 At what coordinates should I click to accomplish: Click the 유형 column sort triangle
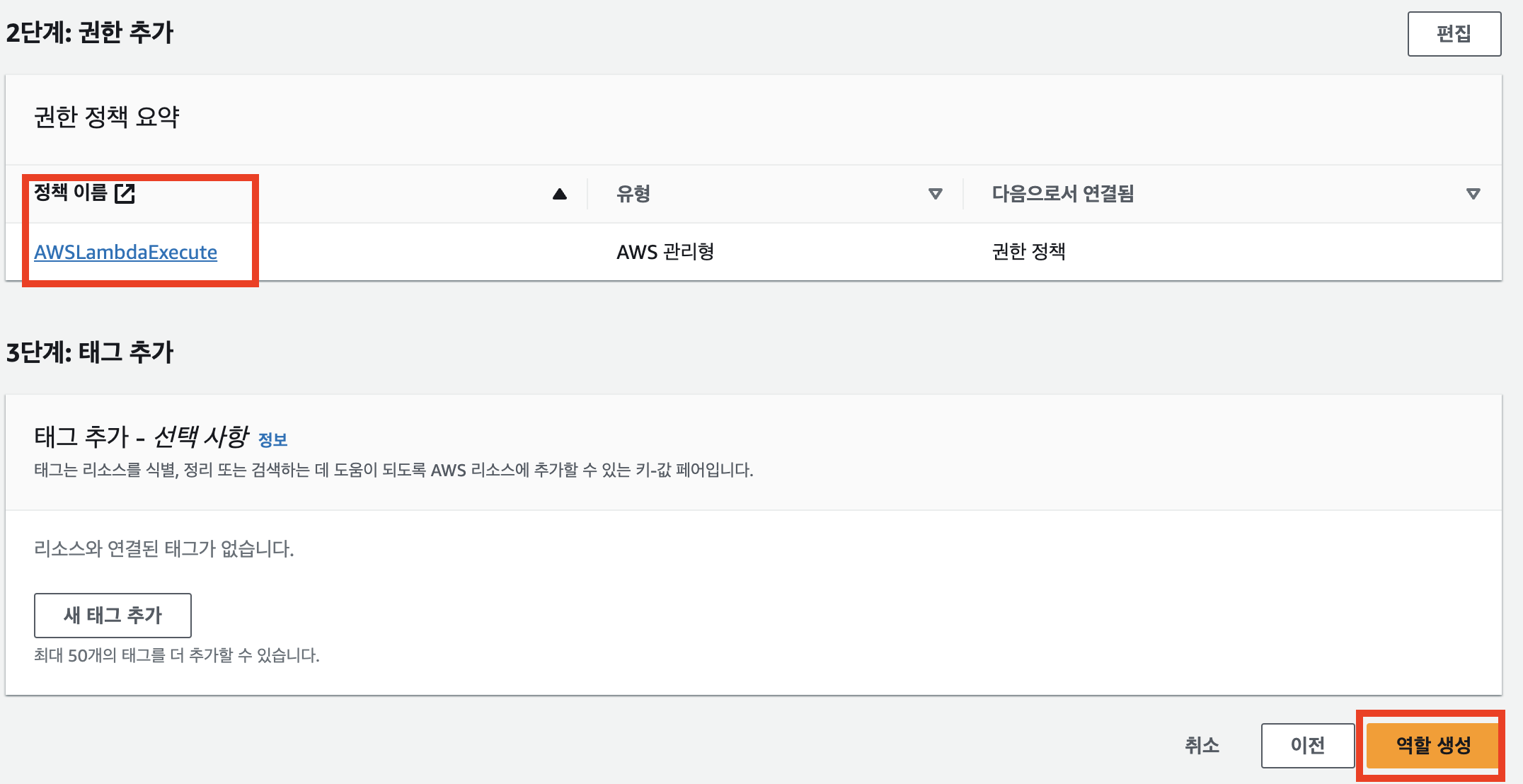tap(935, 194)
